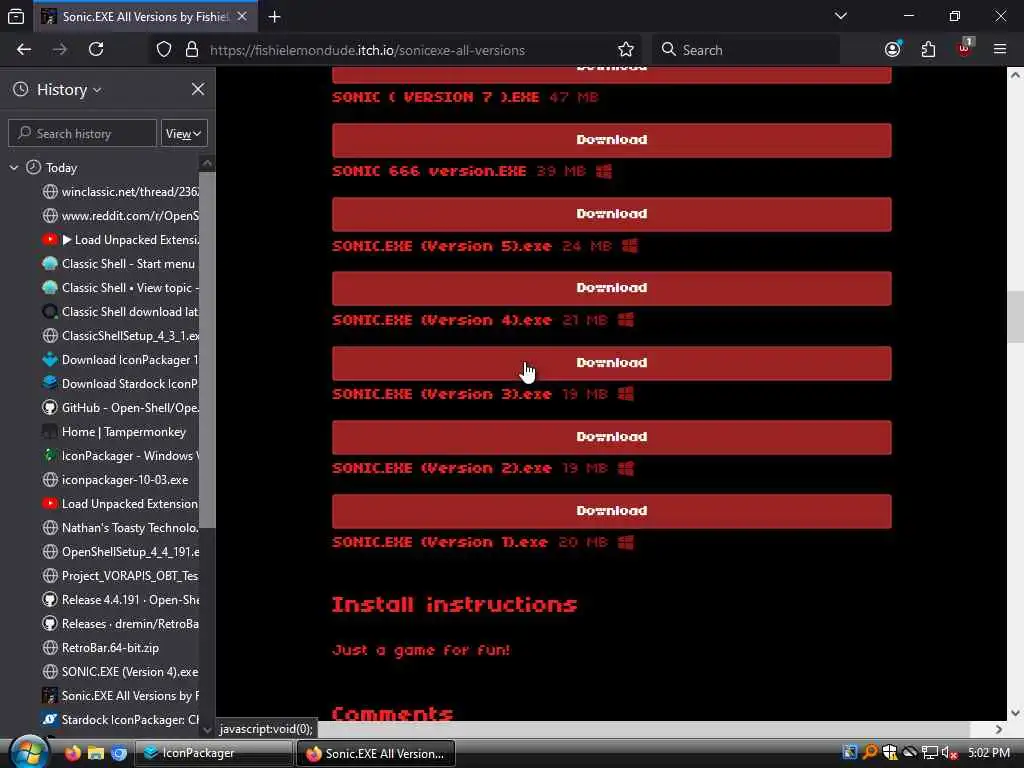Open the list all tabs dropdown
This screenshot has width=1024, height=768.
coord(841,16)
